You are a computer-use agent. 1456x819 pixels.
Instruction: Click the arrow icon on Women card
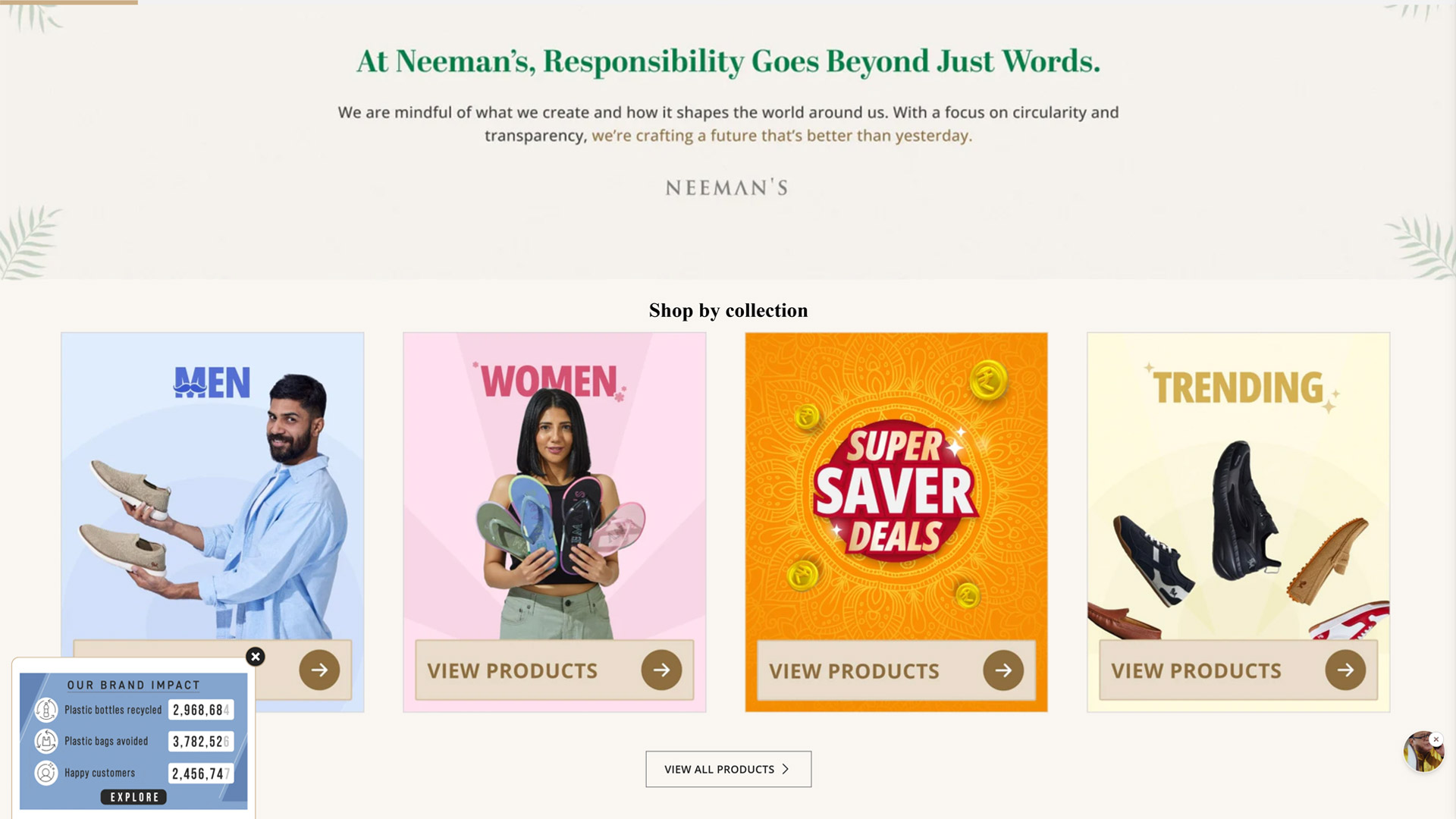pyautogui.click(x=661, y=670)
